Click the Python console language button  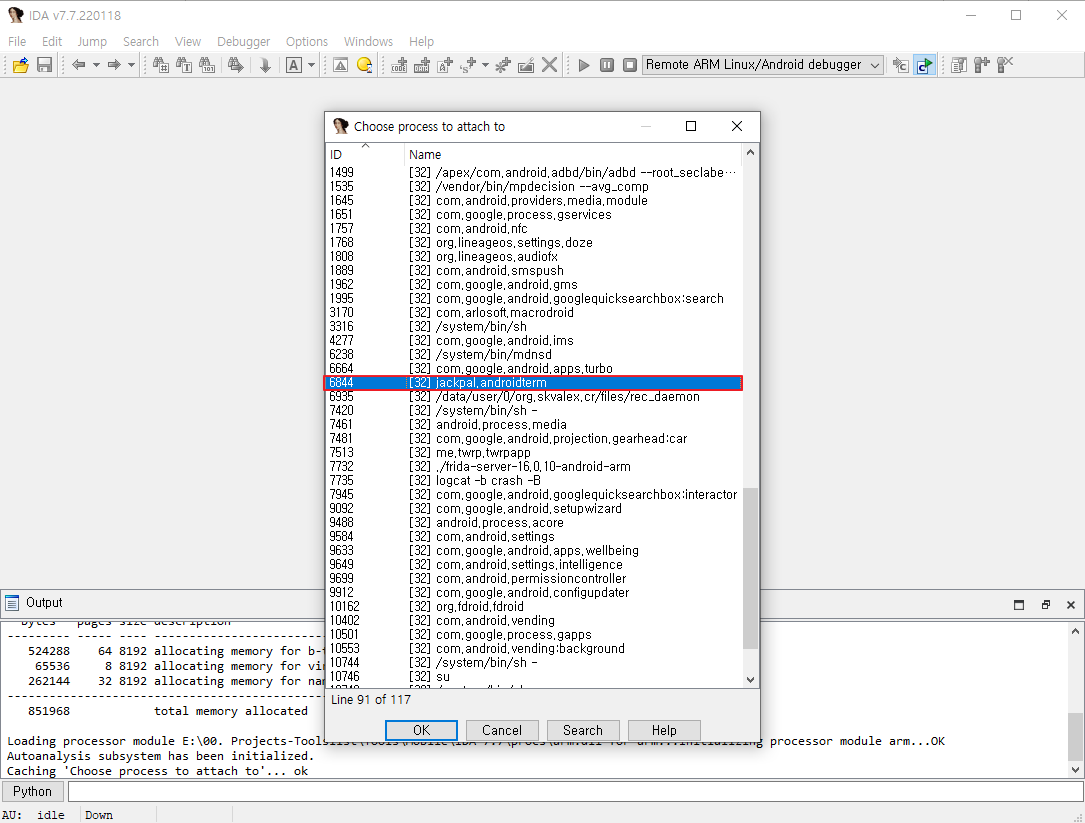pos(33,791)
